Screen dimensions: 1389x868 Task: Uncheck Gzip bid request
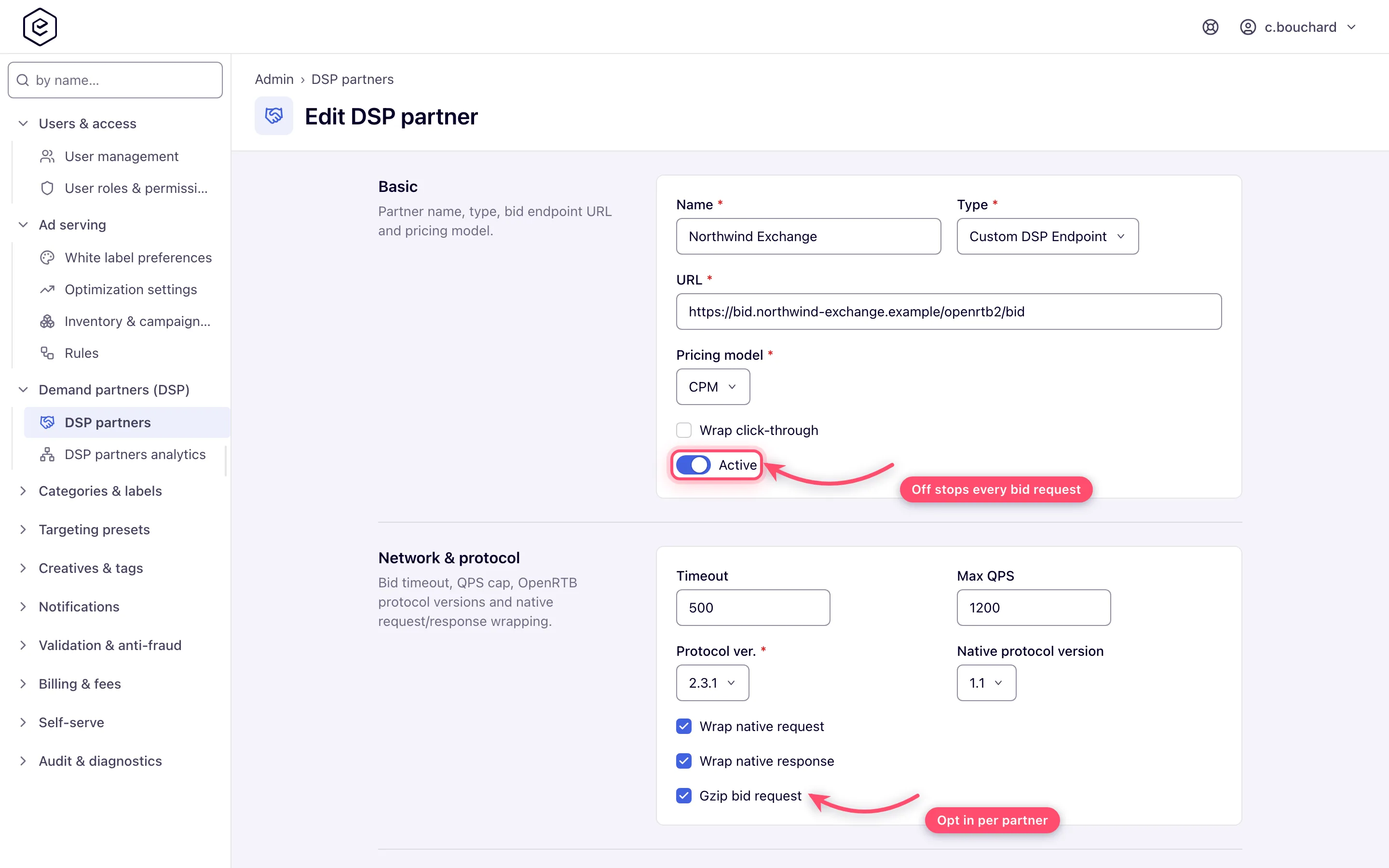(x=683, y=796)
